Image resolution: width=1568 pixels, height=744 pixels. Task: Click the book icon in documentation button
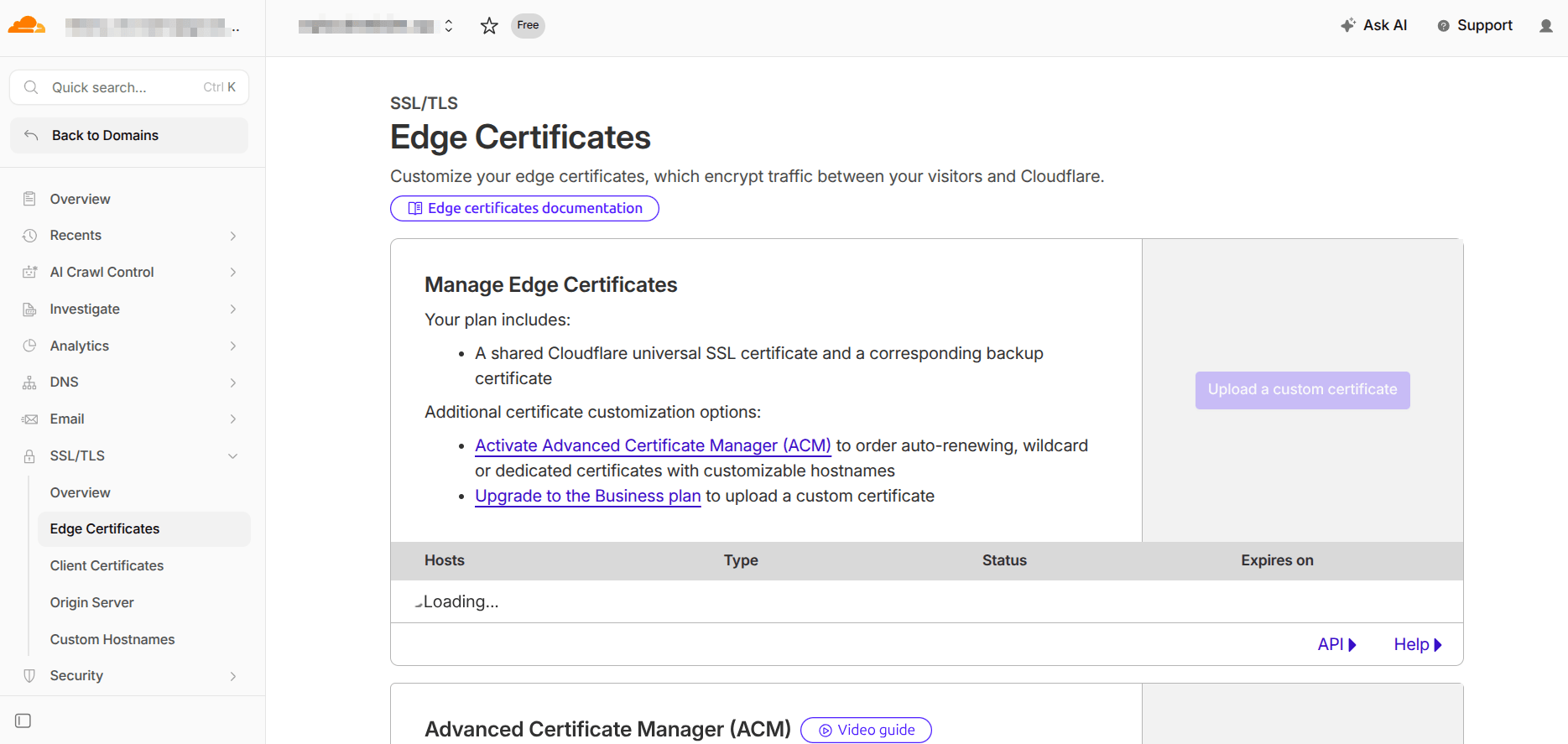coord(414,208)
